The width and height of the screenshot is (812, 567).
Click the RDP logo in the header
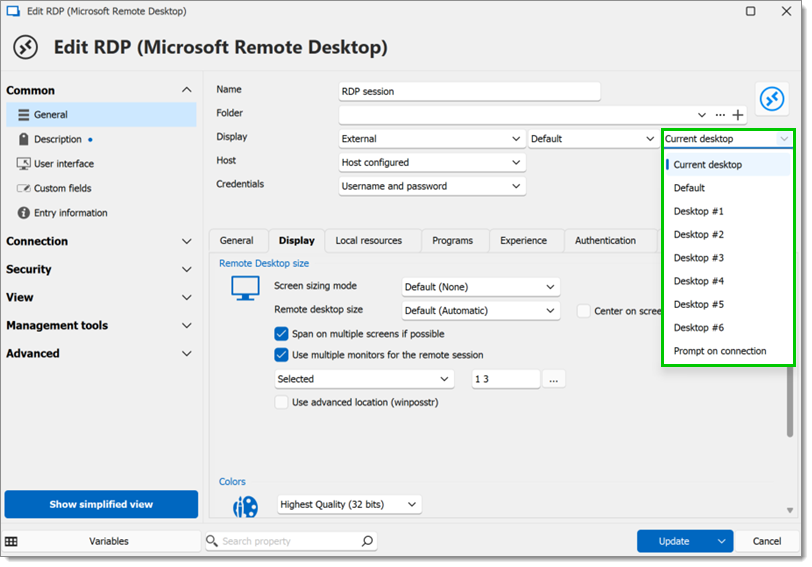point(25,47)
